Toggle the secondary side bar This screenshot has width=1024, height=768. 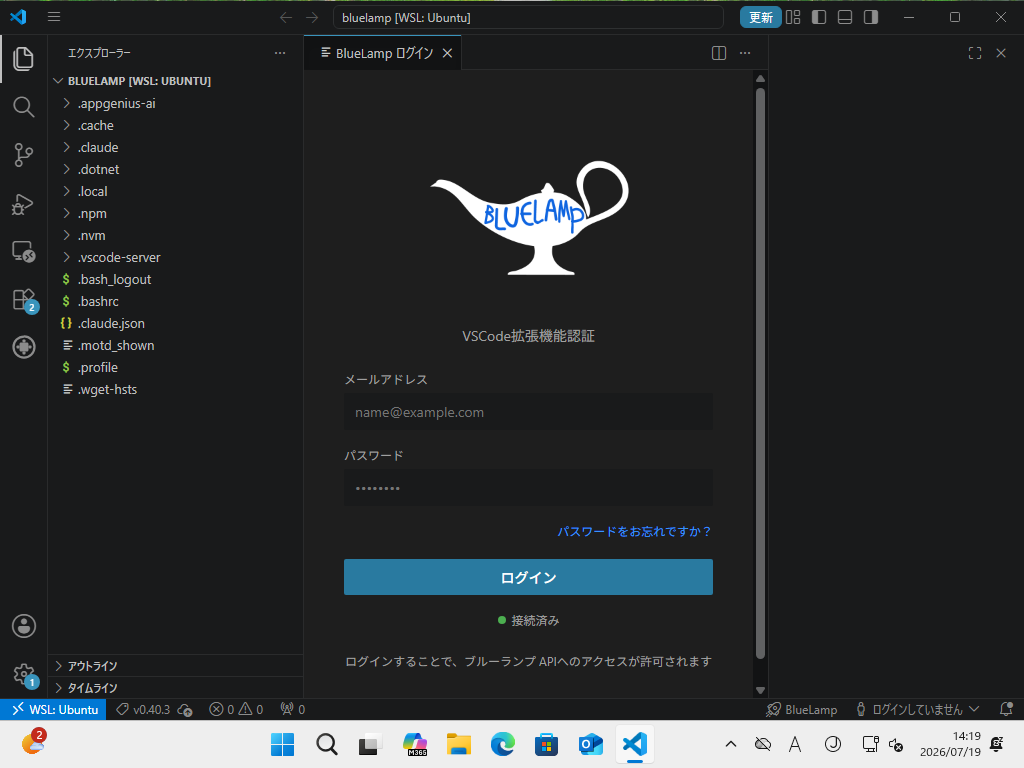pos(871,18)
